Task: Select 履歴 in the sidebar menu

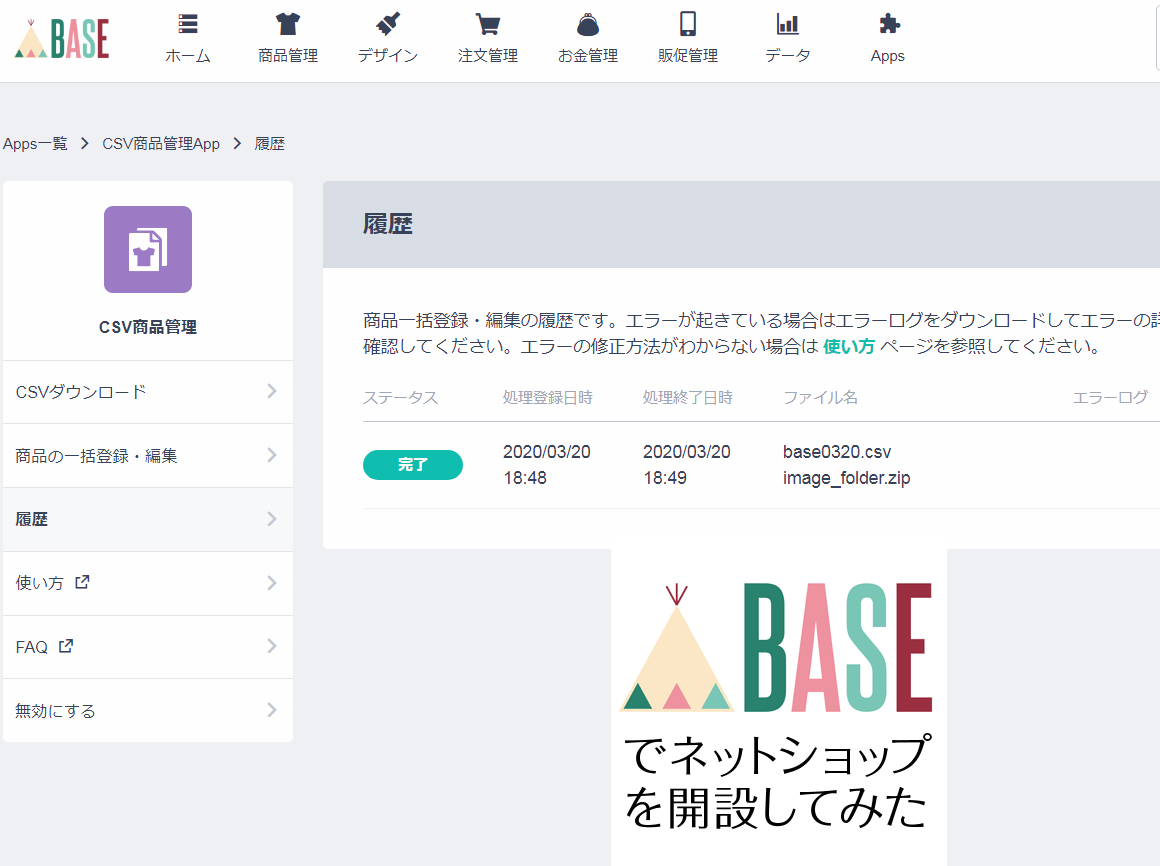Action: pos(32,519)
